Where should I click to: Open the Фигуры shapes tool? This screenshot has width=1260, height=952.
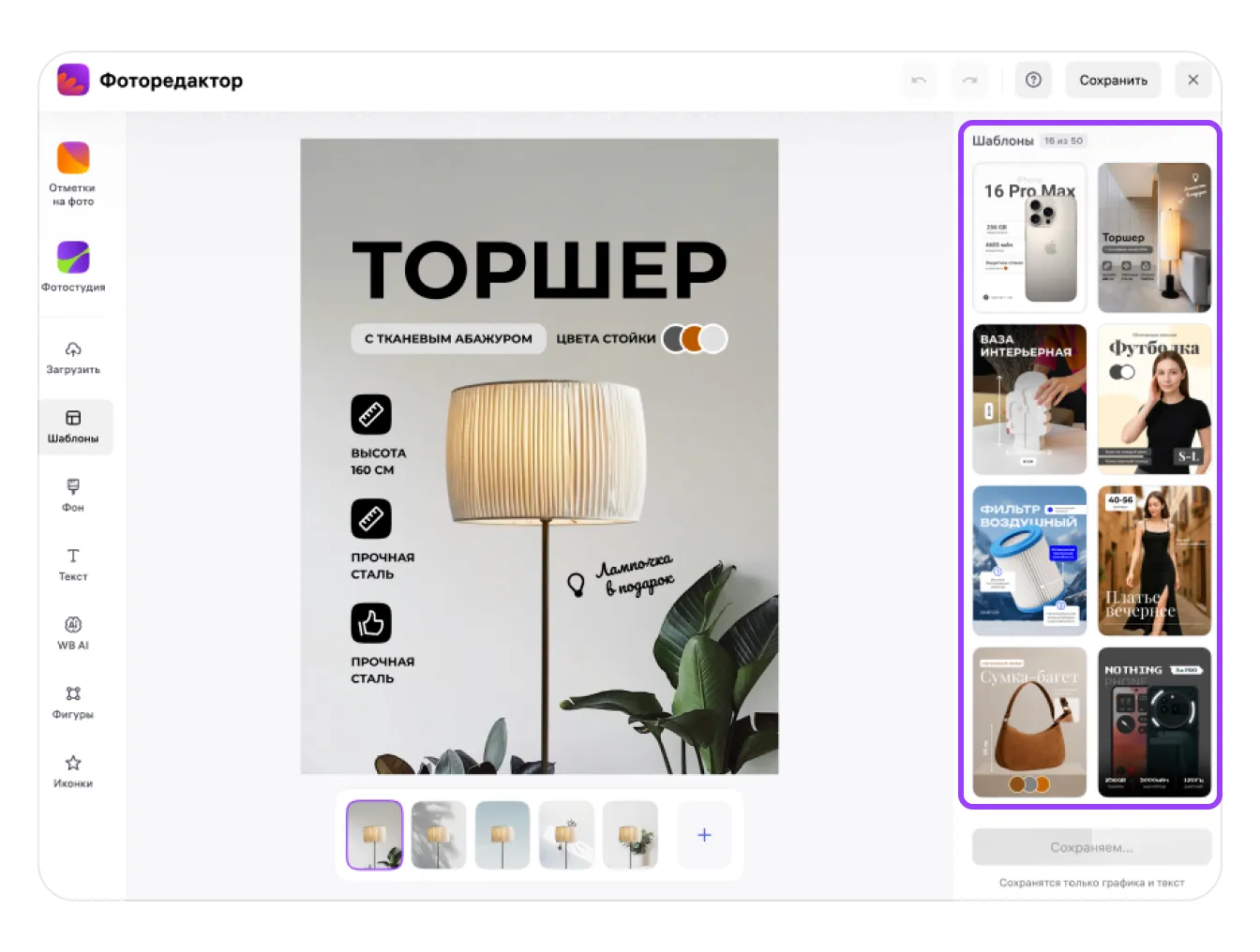pos(73,702)
